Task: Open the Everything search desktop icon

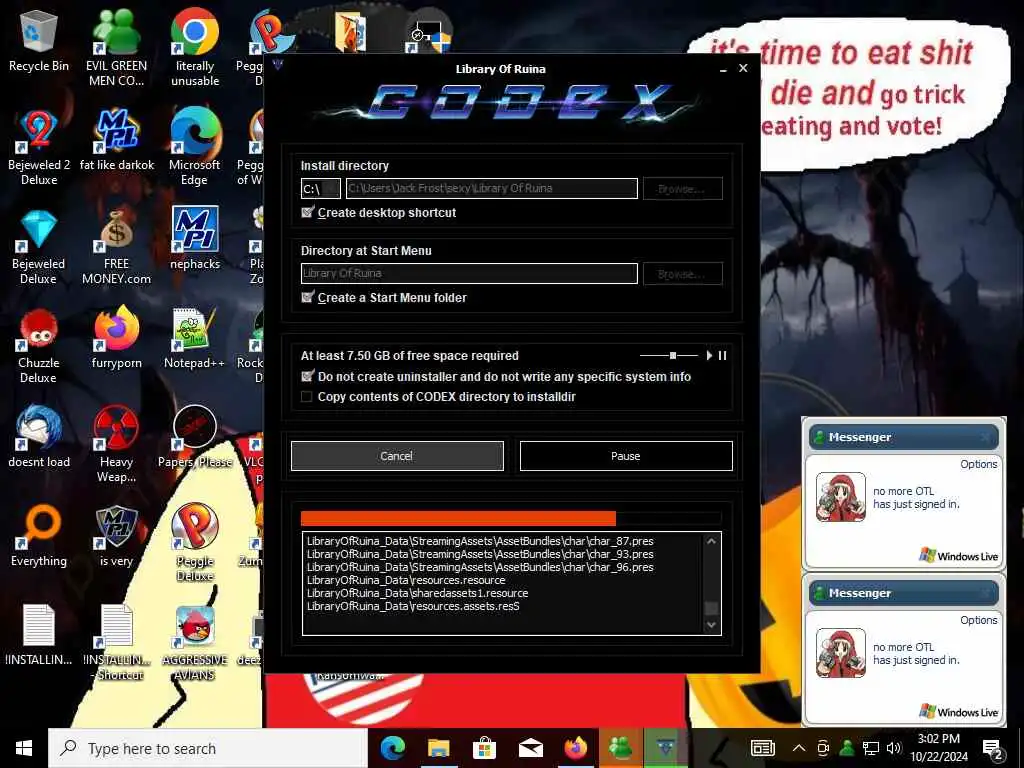Action: (x=39, y=536)
